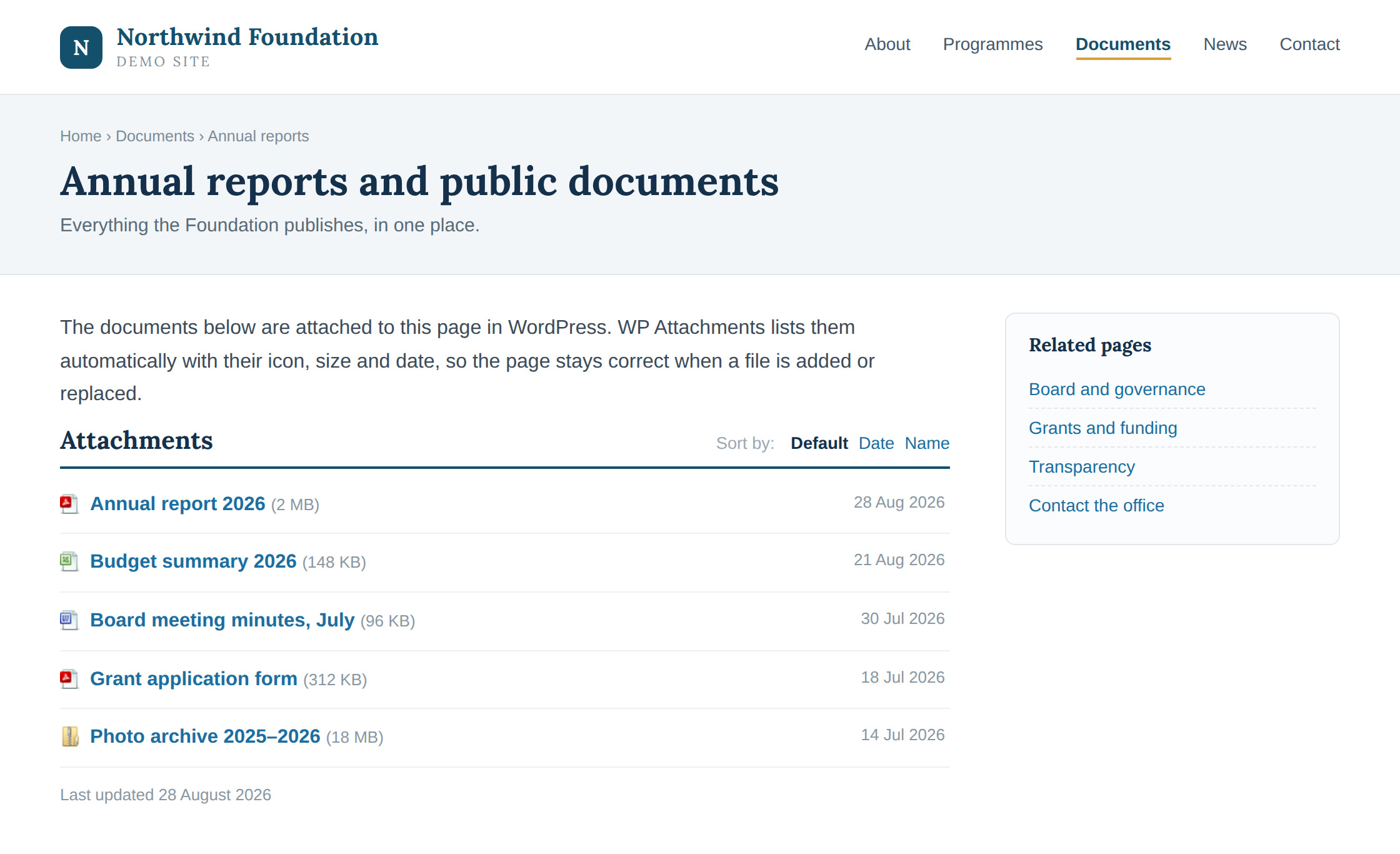Click the Annual reports and public documents title
1400x854 pixels.
(x=419, y=182)
